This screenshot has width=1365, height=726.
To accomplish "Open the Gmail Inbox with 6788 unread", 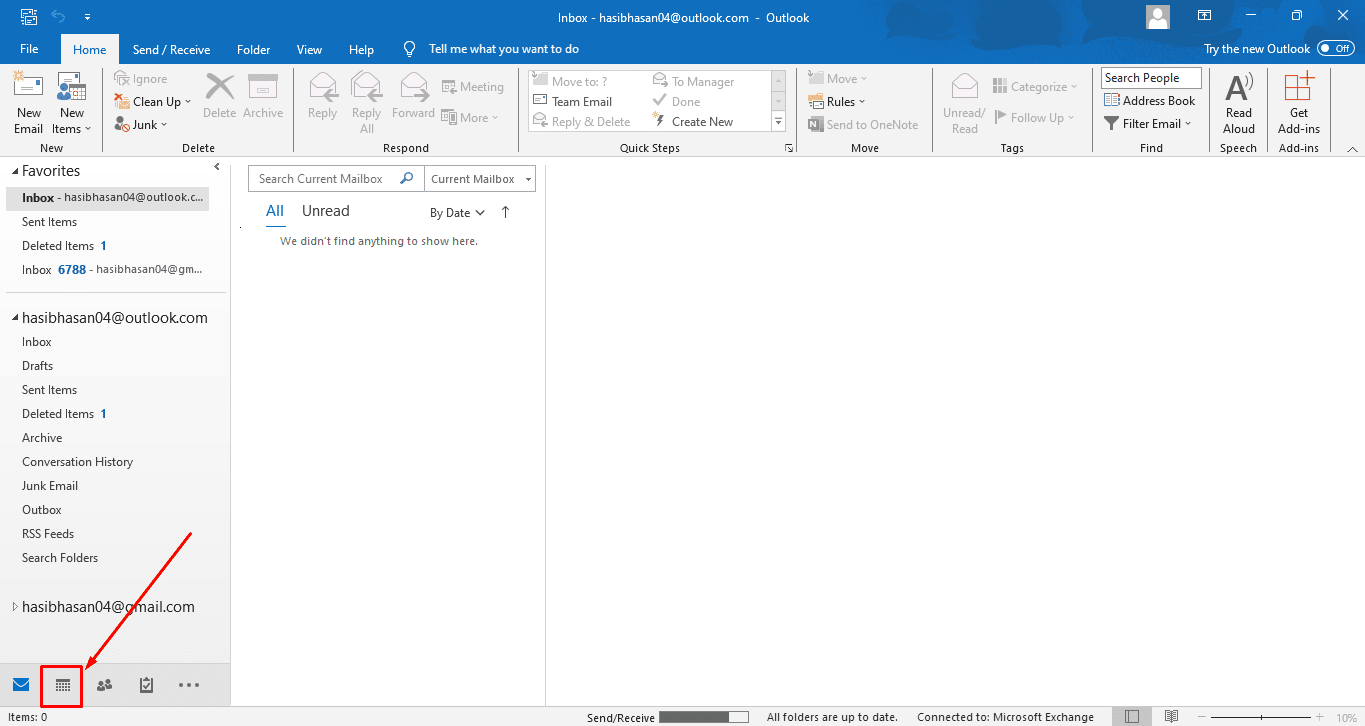I will coord(112,270).
